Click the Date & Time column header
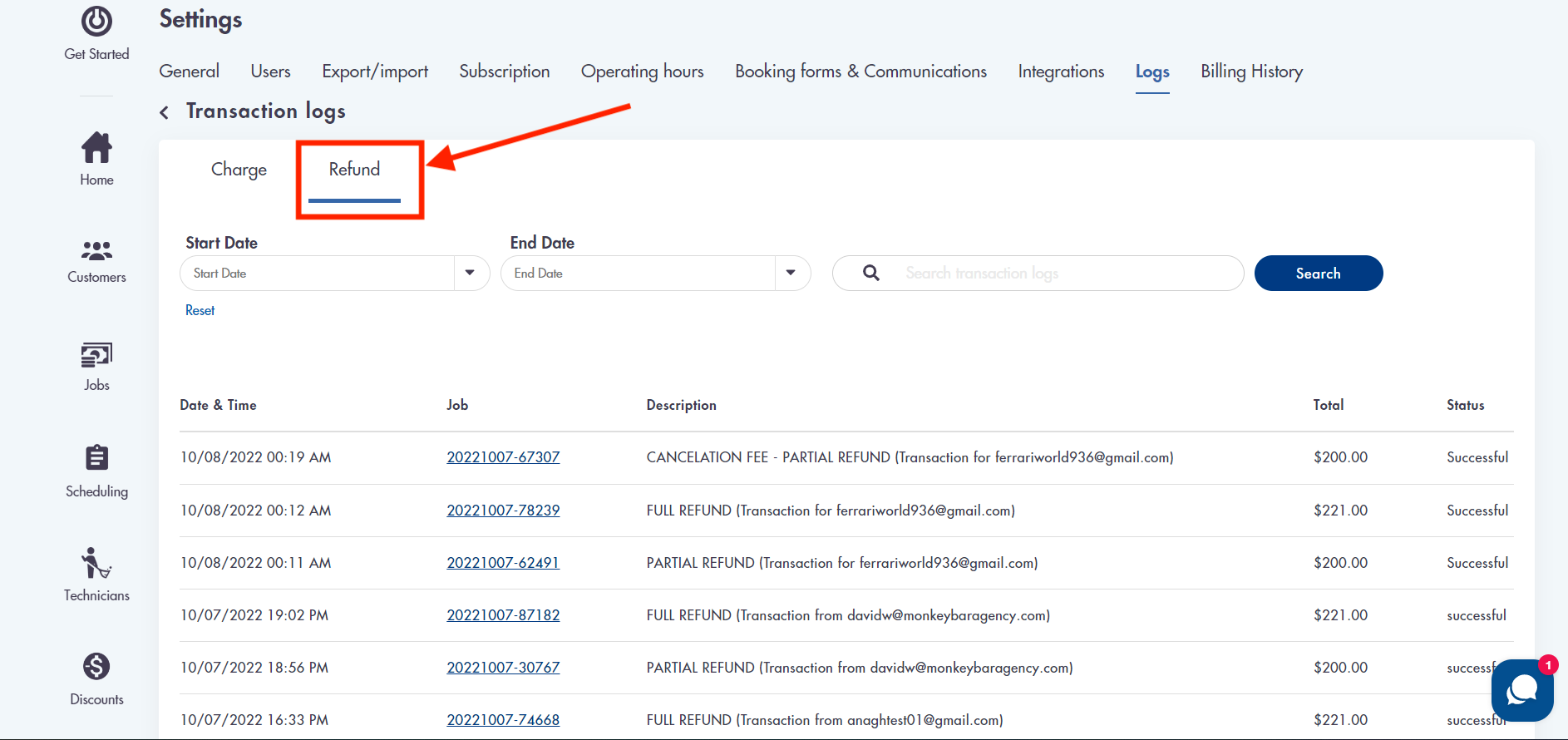 tap(218, 405)
